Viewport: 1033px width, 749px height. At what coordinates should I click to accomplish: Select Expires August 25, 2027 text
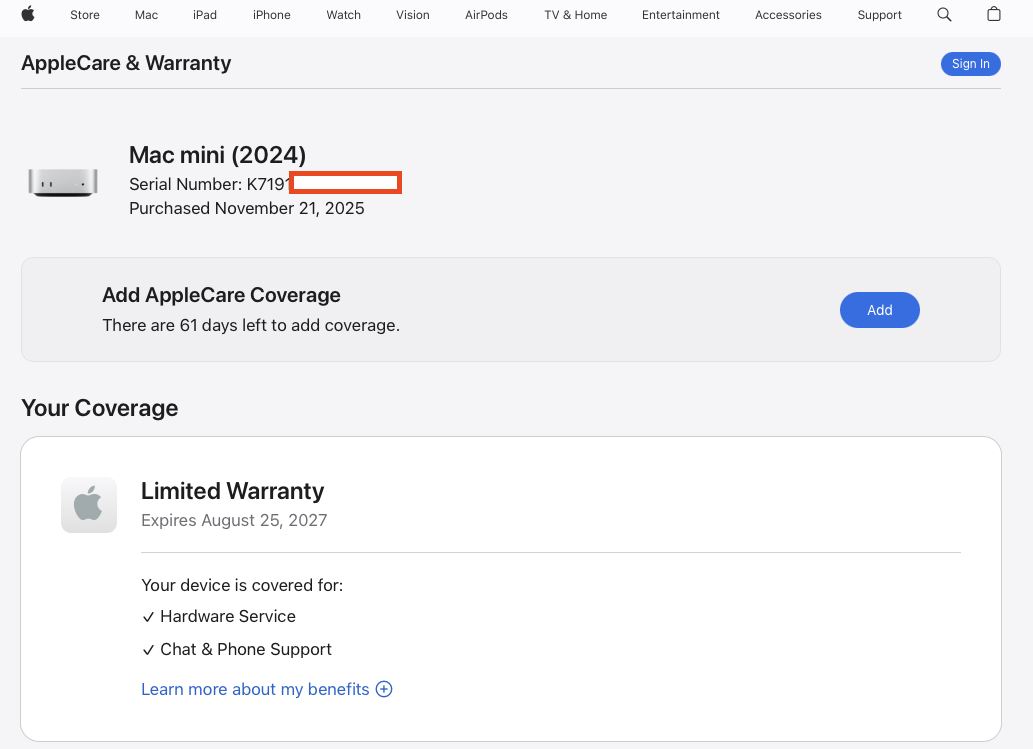[x=234, y=520]
